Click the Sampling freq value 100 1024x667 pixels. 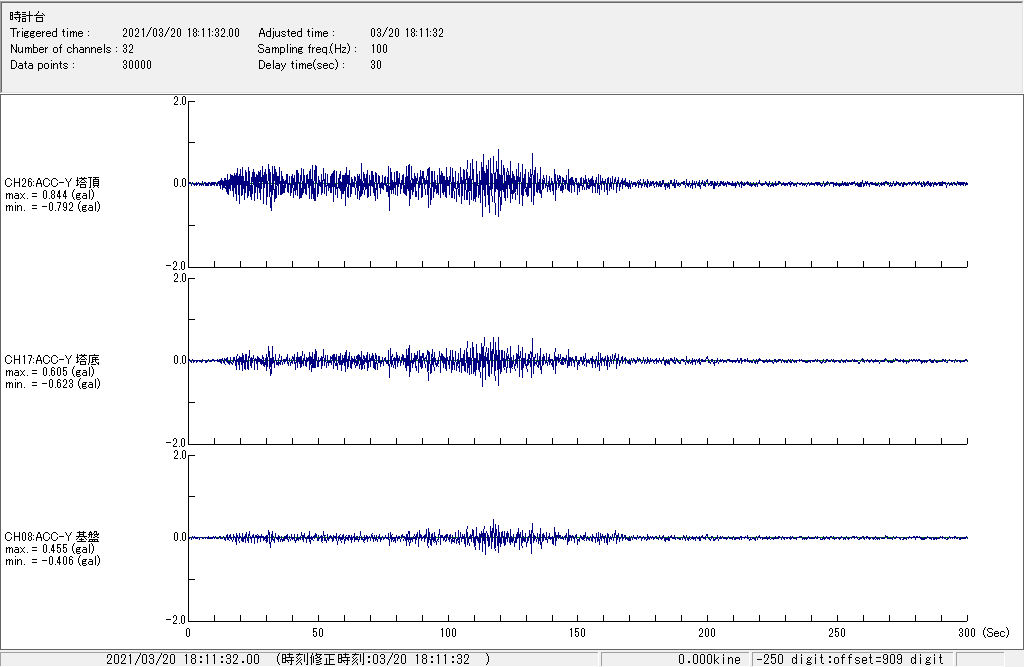[x=379, y=49]
